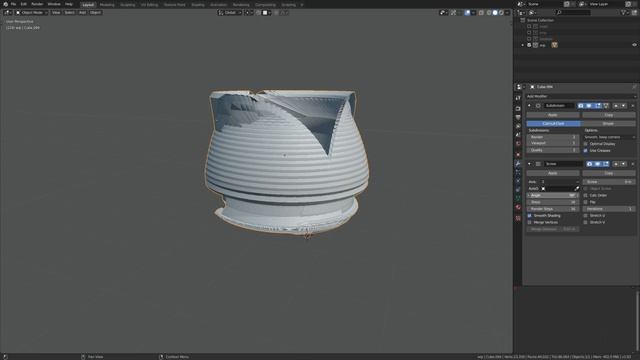Toggle Subdivision modifier viewport visibility

[x=589, y=106]
